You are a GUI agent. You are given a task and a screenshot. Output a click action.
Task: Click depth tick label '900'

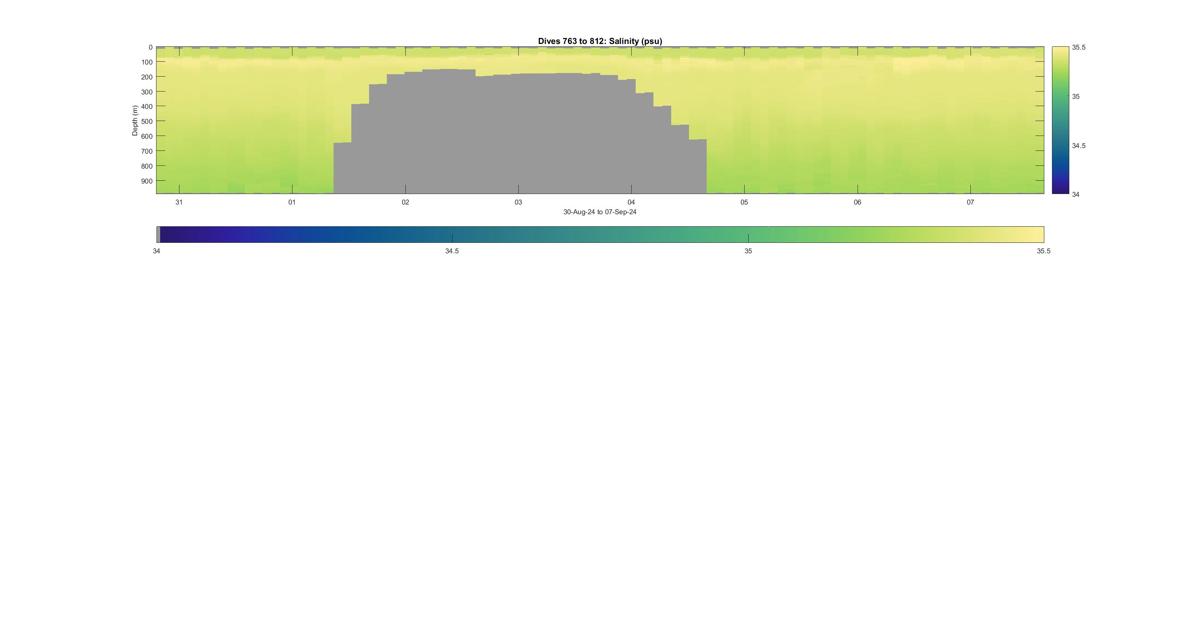pyautogui.click(x=146, y=181)
